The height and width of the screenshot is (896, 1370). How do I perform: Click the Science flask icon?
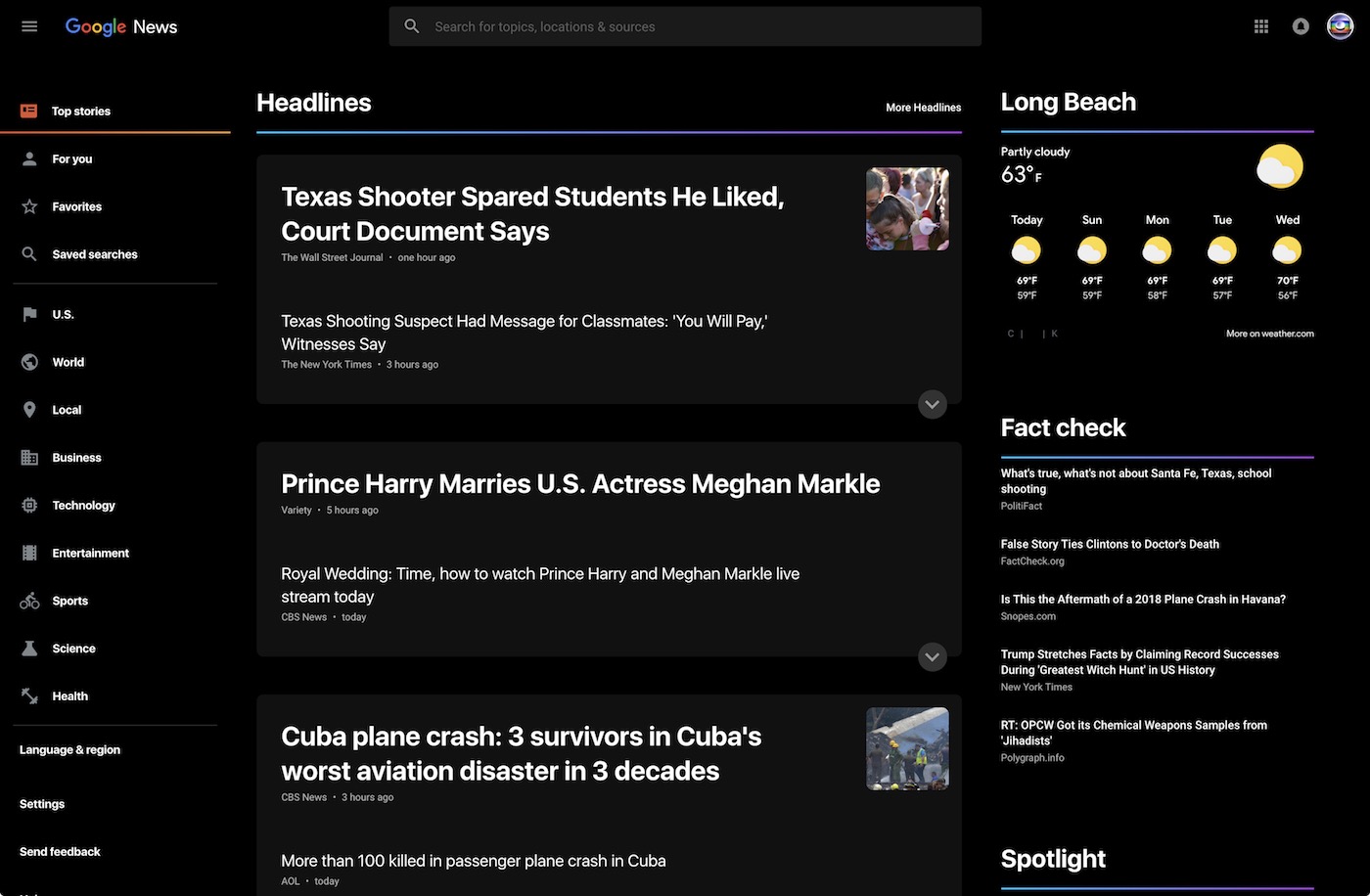tap(29, 649)
